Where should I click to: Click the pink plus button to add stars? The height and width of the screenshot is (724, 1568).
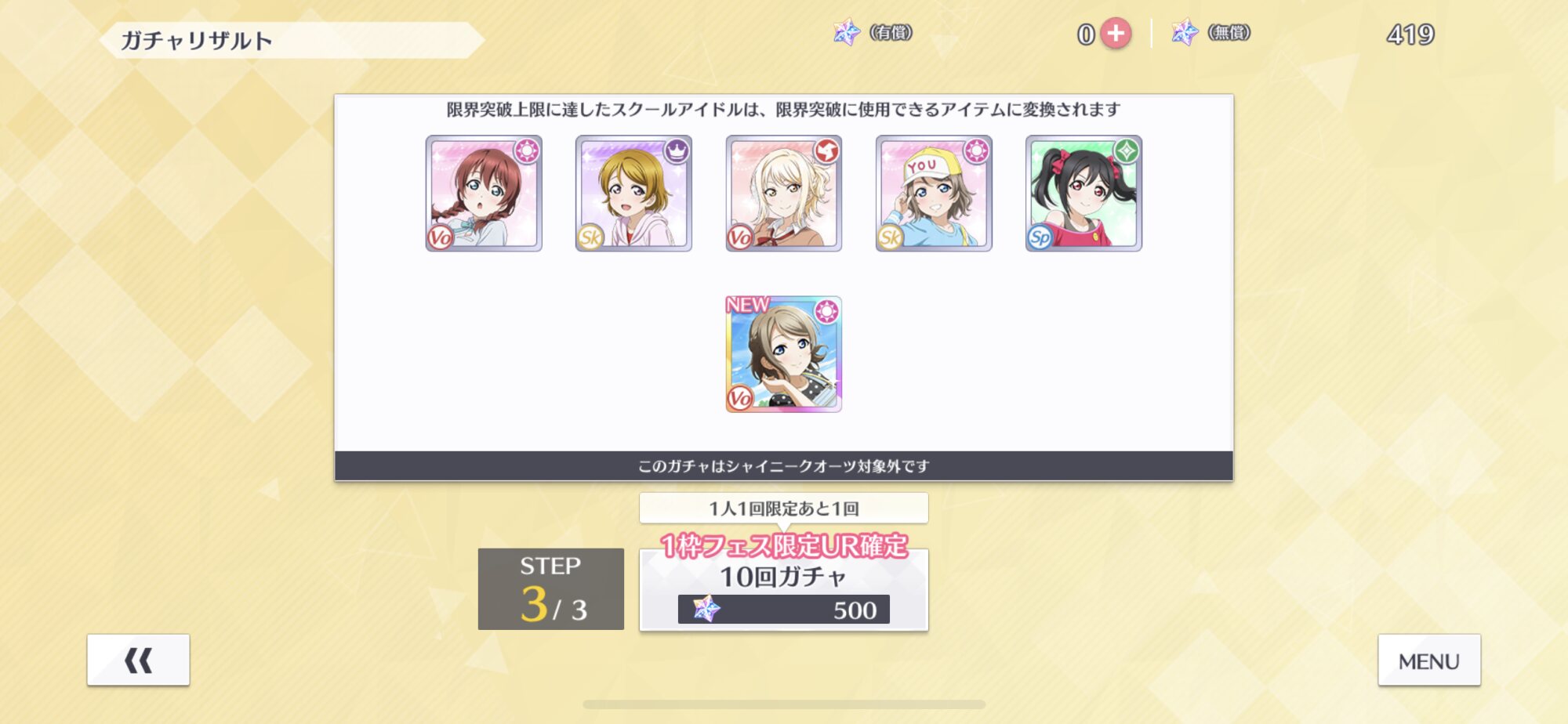pos(1116,34)
